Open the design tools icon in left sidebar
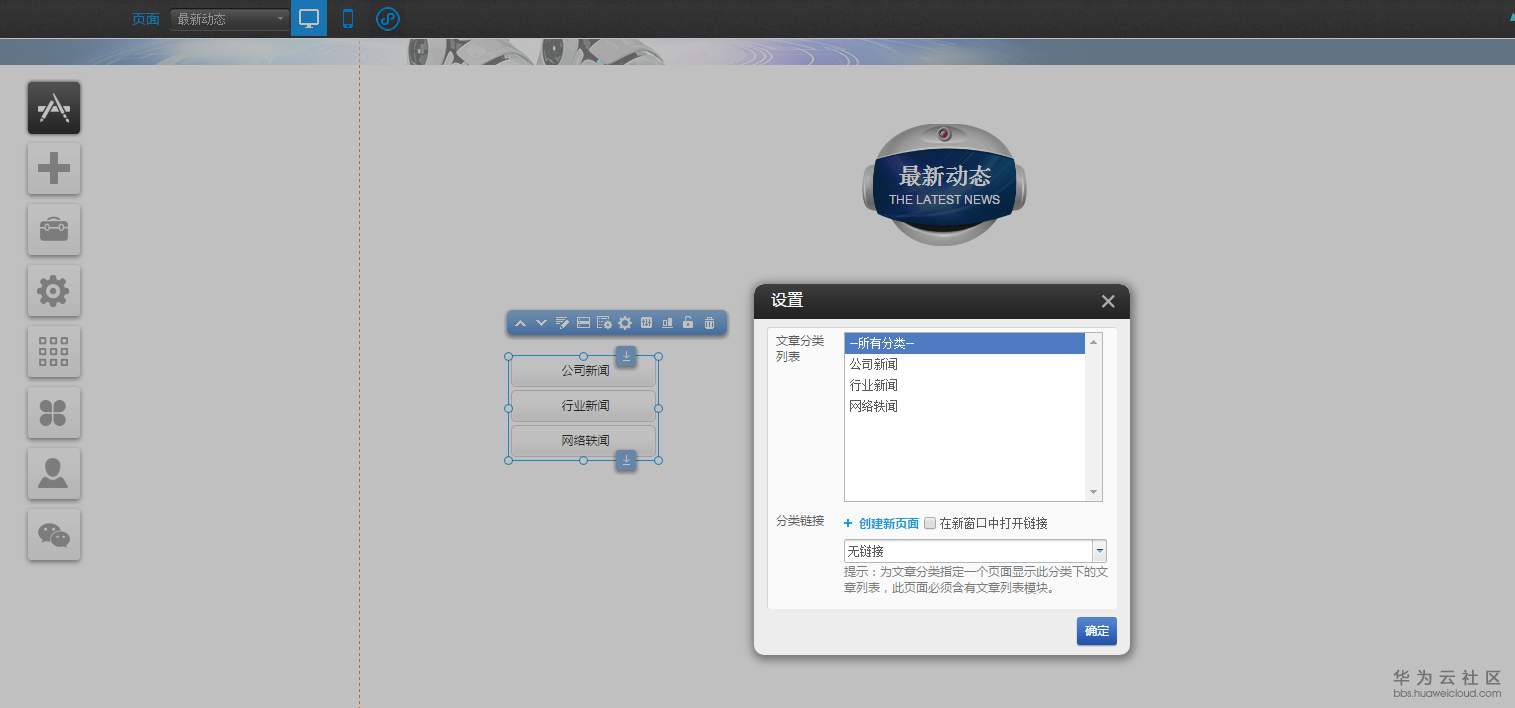Viewport: 1515px width, 708px height. click(x=54, y=108)
